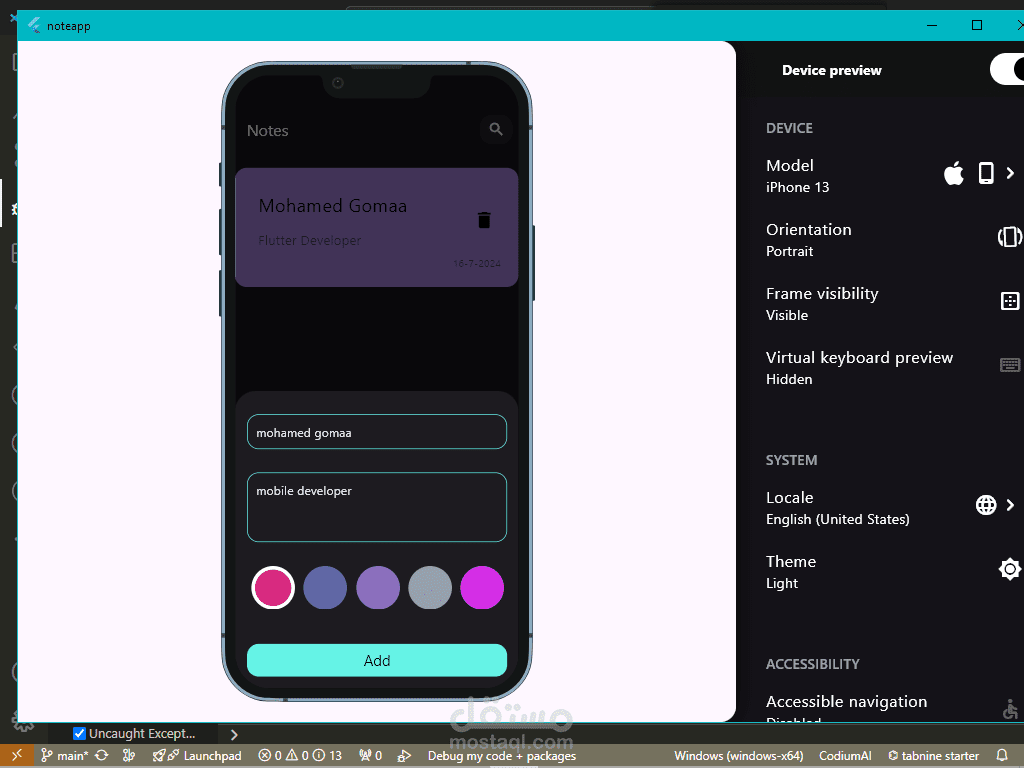Open the Mohamed Gomaa note card
This screenshot has height=768, width=1024.
pos(376,227)
